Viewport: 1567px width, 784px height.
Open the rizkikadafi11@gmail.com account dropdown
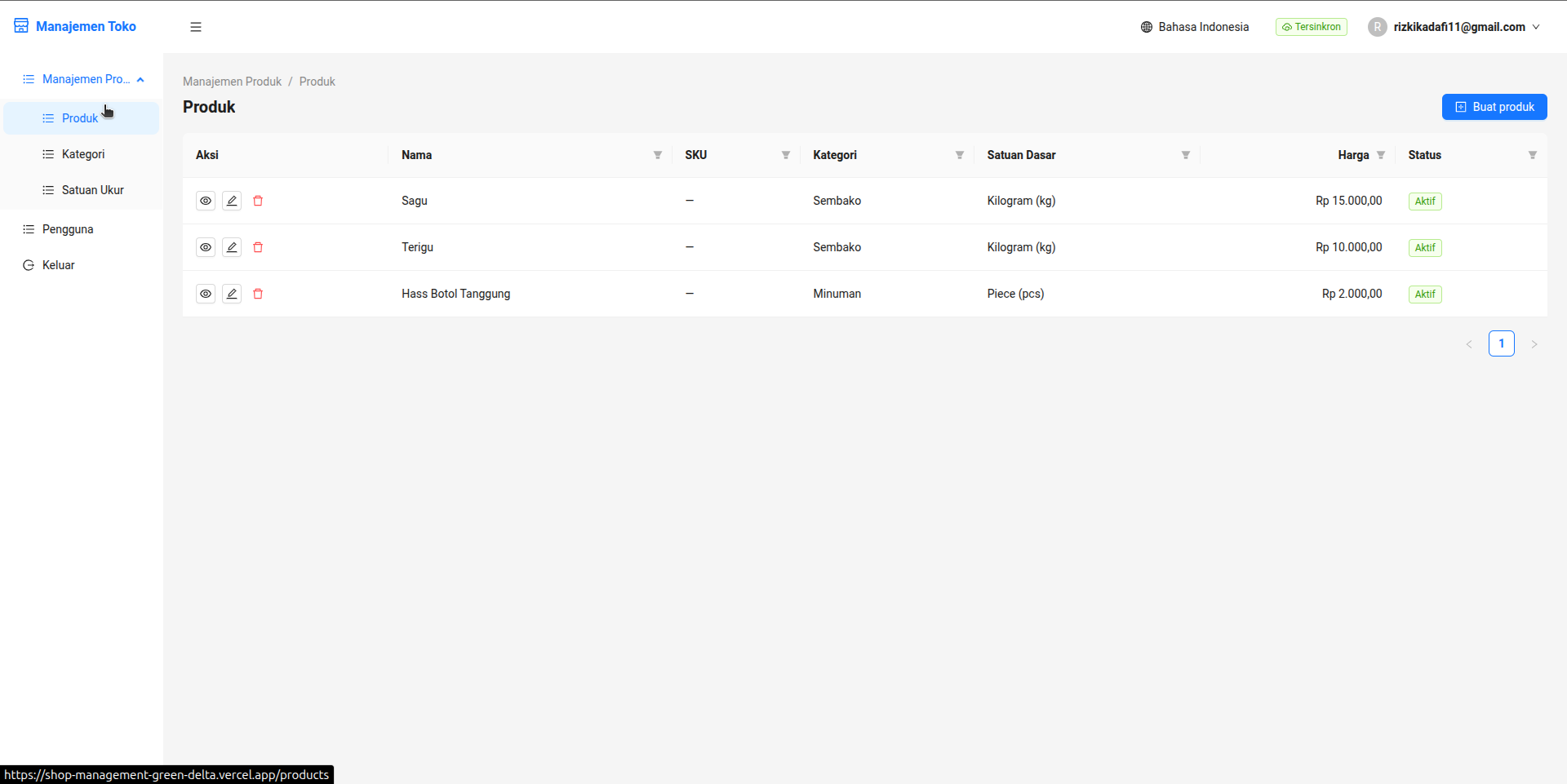point(1455,27)
